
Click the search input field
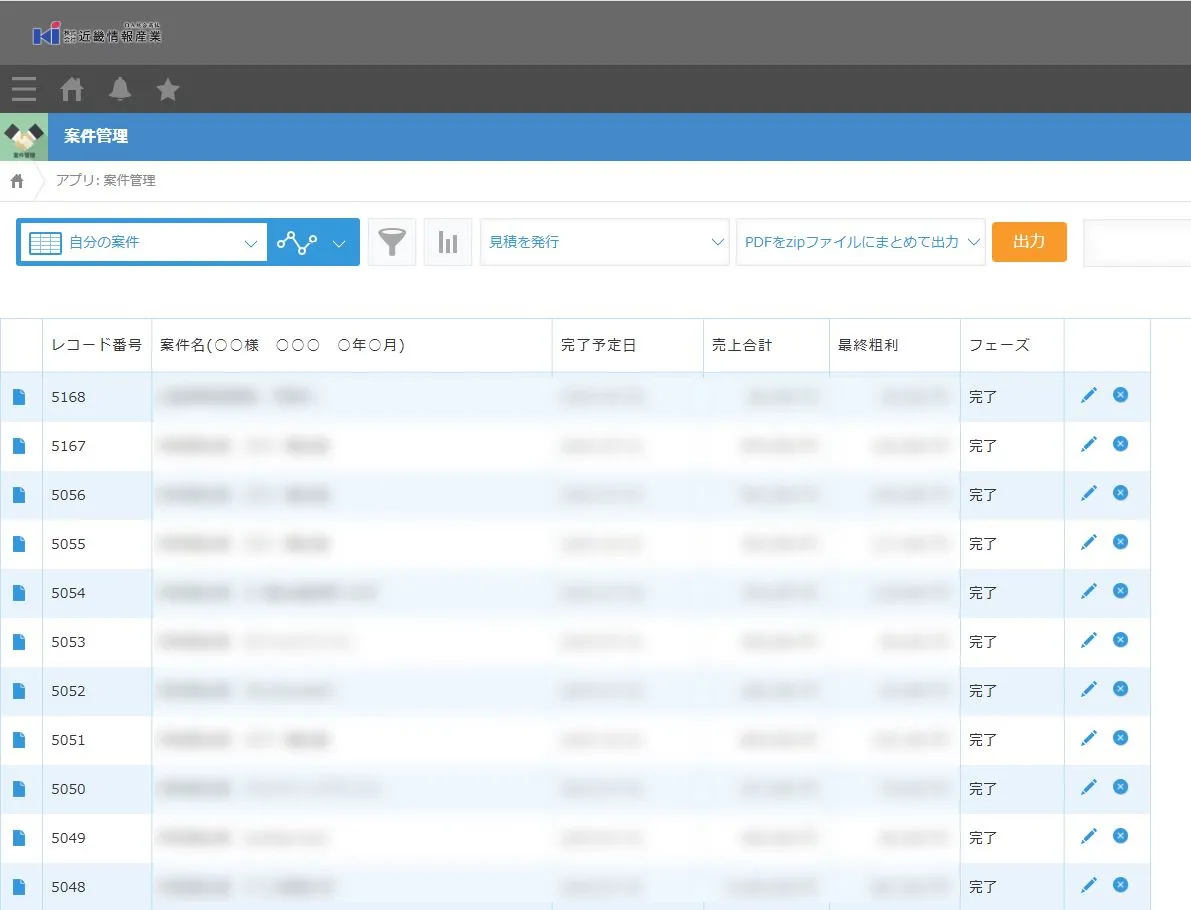1138,242
